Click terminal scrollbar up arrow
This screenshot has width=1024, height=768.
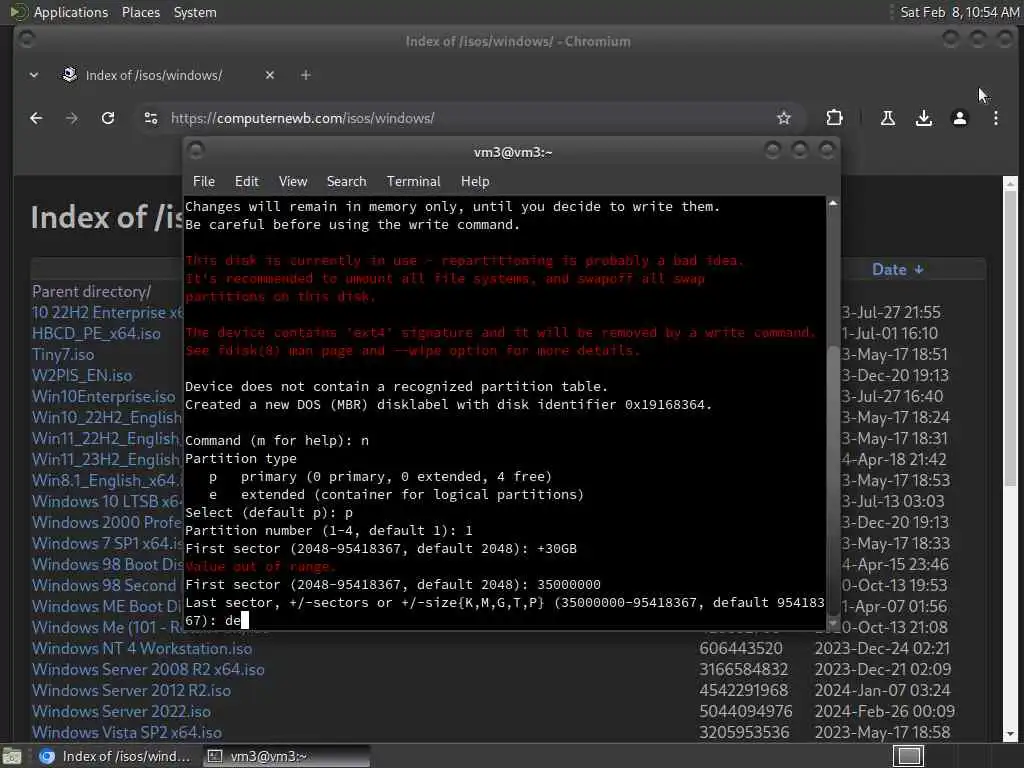tap(833, 204)
